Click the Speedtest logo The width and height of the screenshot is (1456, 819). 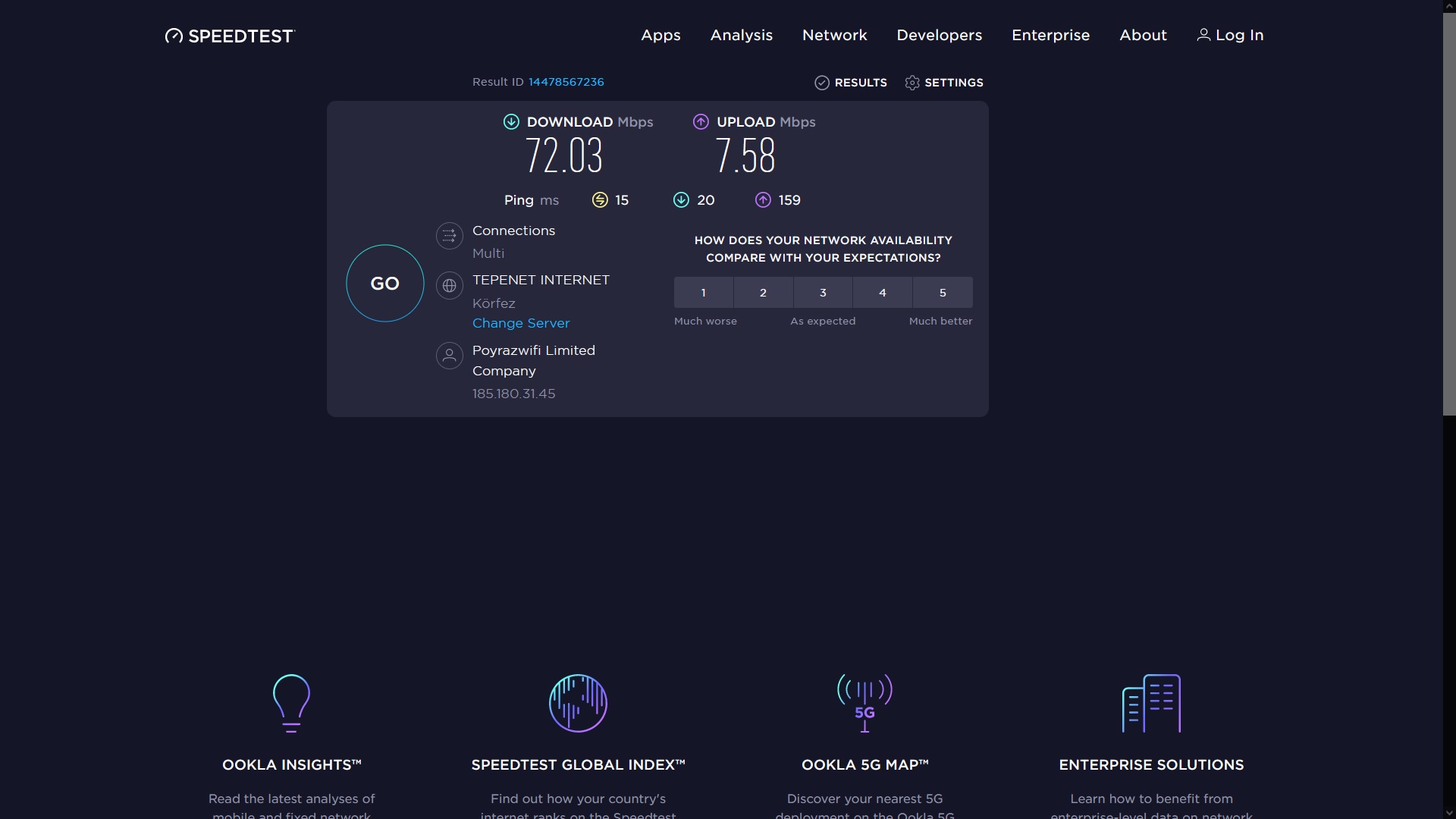click(x=230, y=36)
